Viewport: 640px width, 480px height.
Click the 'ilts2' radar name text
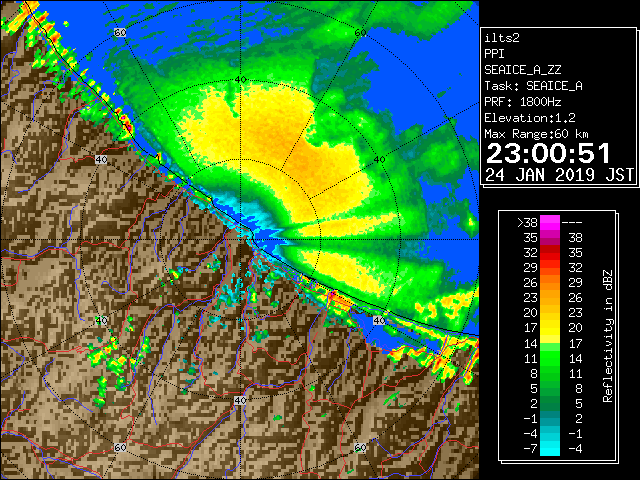point(502,38)
